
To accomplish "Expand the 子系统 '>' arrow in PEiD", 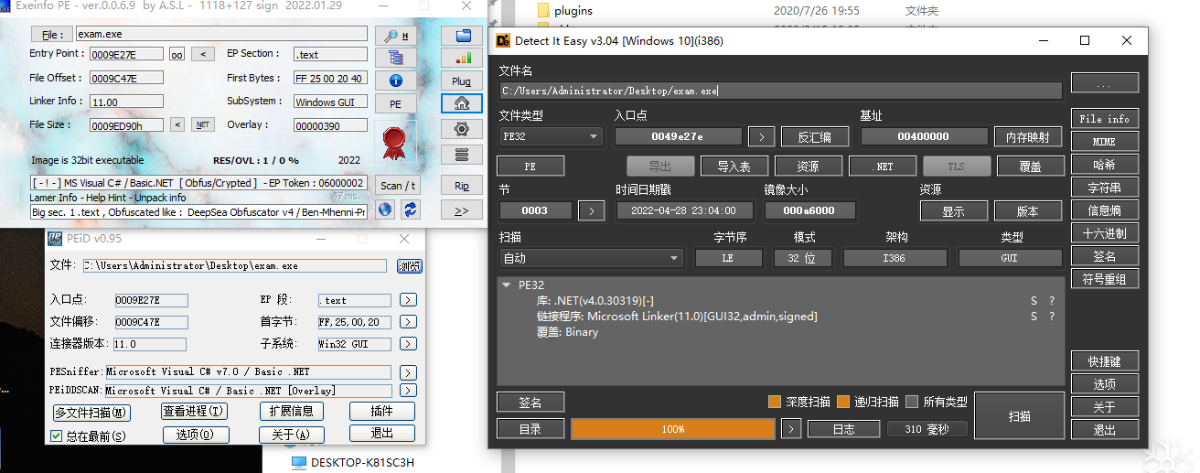I will 408,343.
